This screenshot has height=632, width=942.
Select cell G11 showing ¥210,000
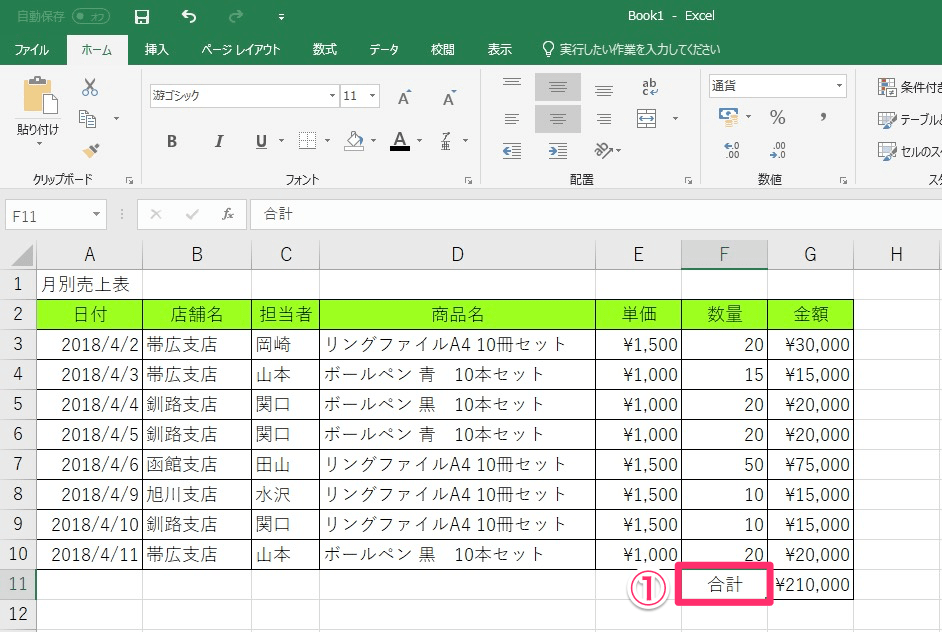point(810,585)
